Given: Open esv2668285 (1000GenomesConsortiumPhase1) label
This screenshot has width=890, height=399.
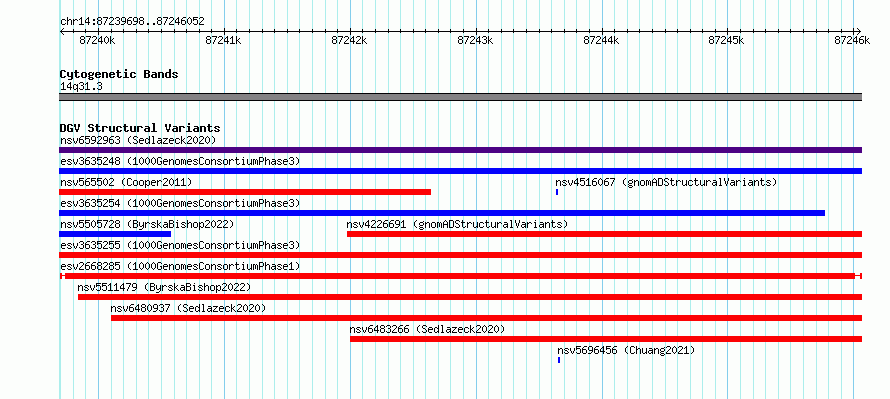Looking at the screenshot, I should coord(180,266).
